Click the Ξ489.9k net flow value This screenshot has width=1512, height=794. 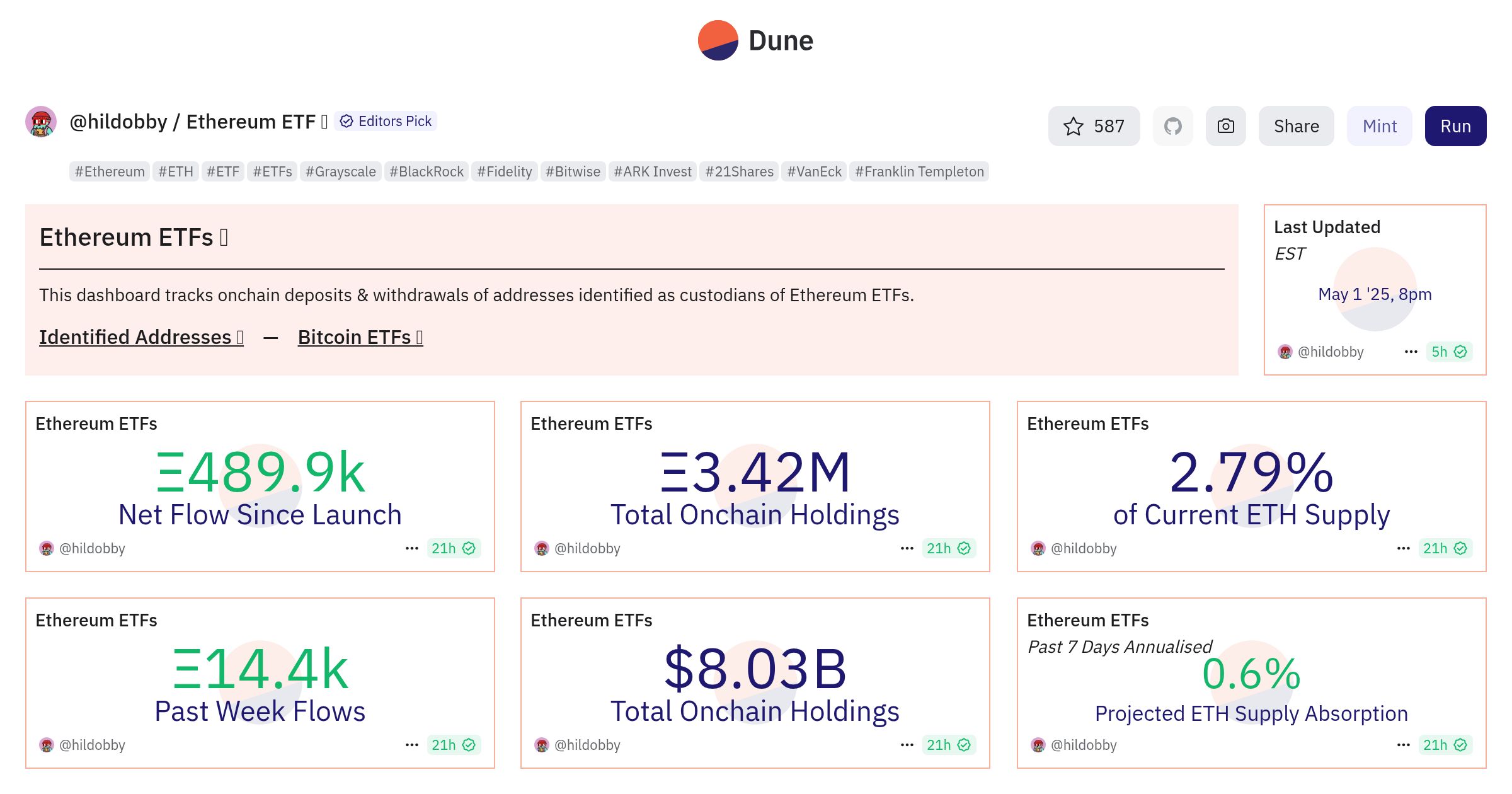(x=260, y=473)
